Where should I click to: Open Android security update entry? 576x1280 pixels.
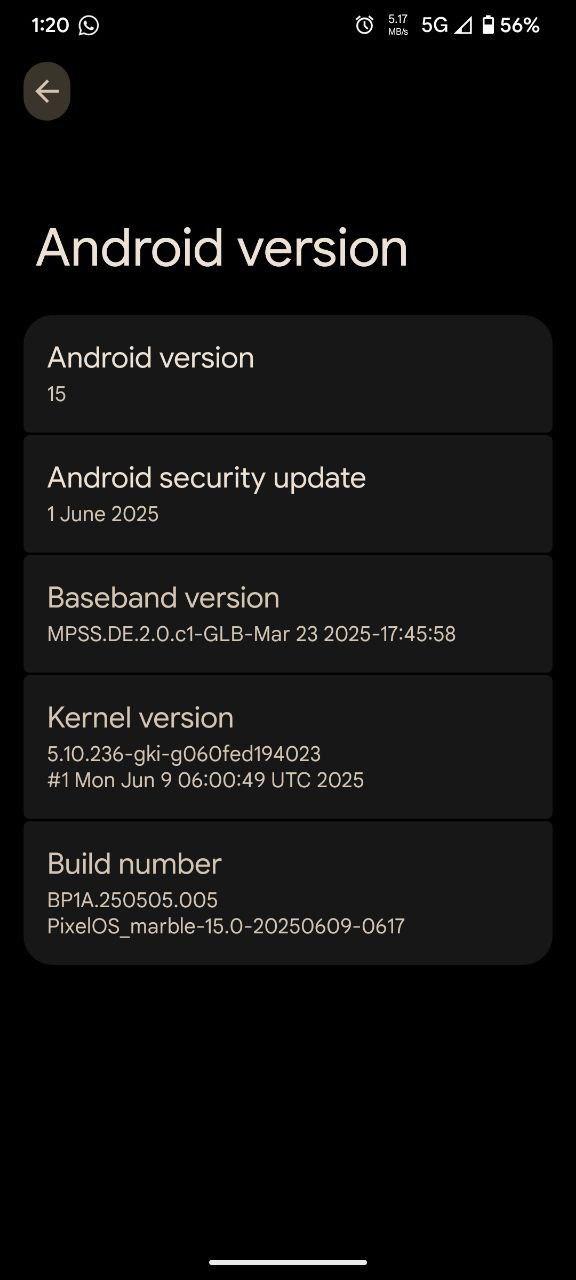pyautogui.click(x=288, y=494)
